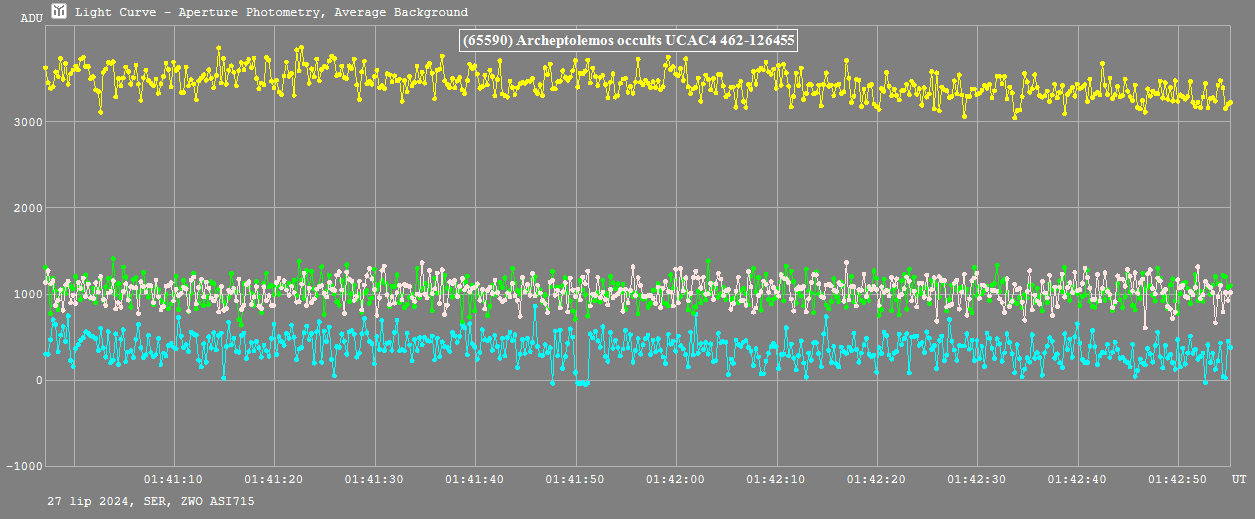Click time label 01:42:40
Viewport: 1255px width, 519px height.
click(1078, 480)
